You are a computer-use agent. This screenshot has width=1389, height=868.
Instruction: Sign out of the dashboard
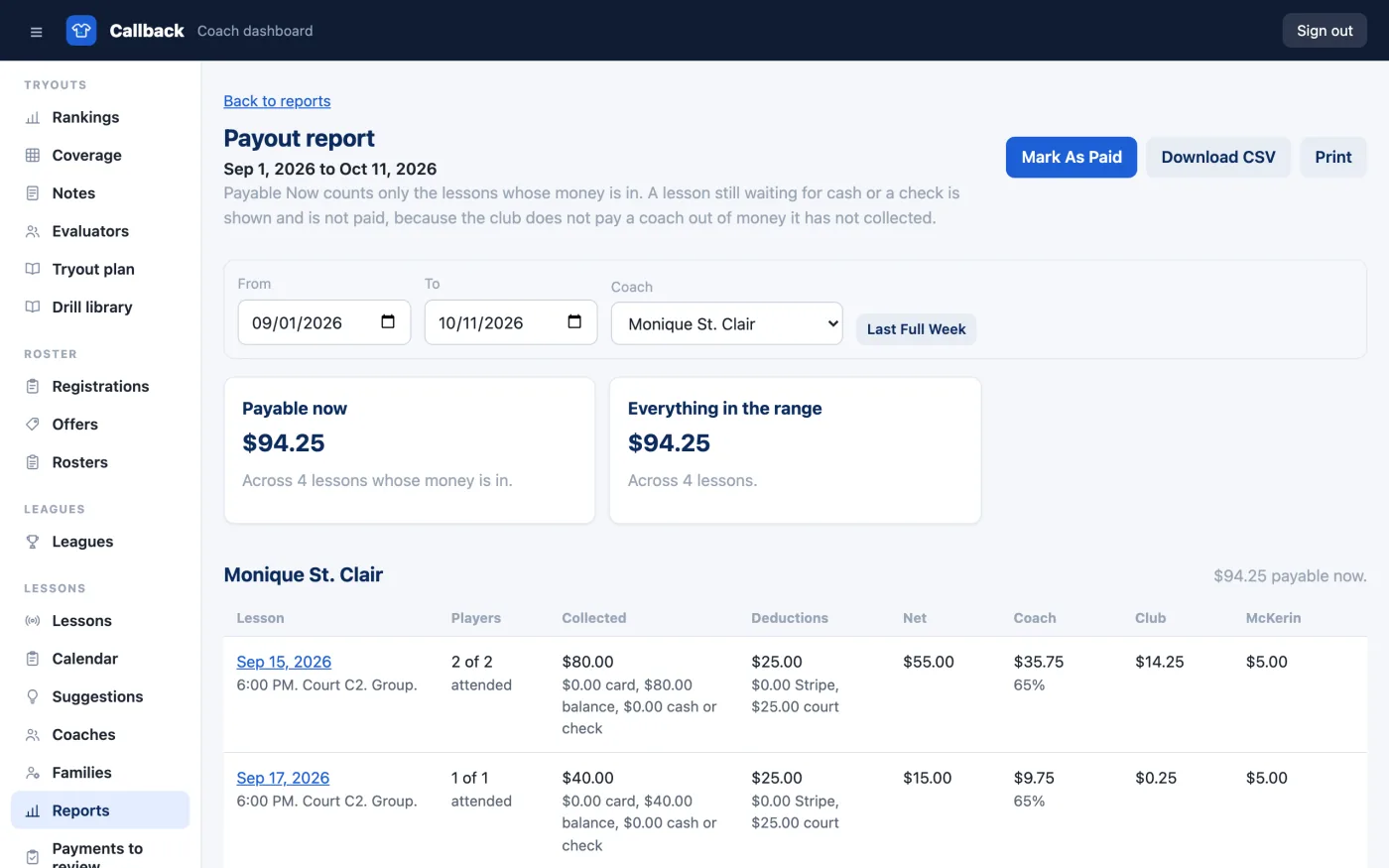[x=1325, y=31]
